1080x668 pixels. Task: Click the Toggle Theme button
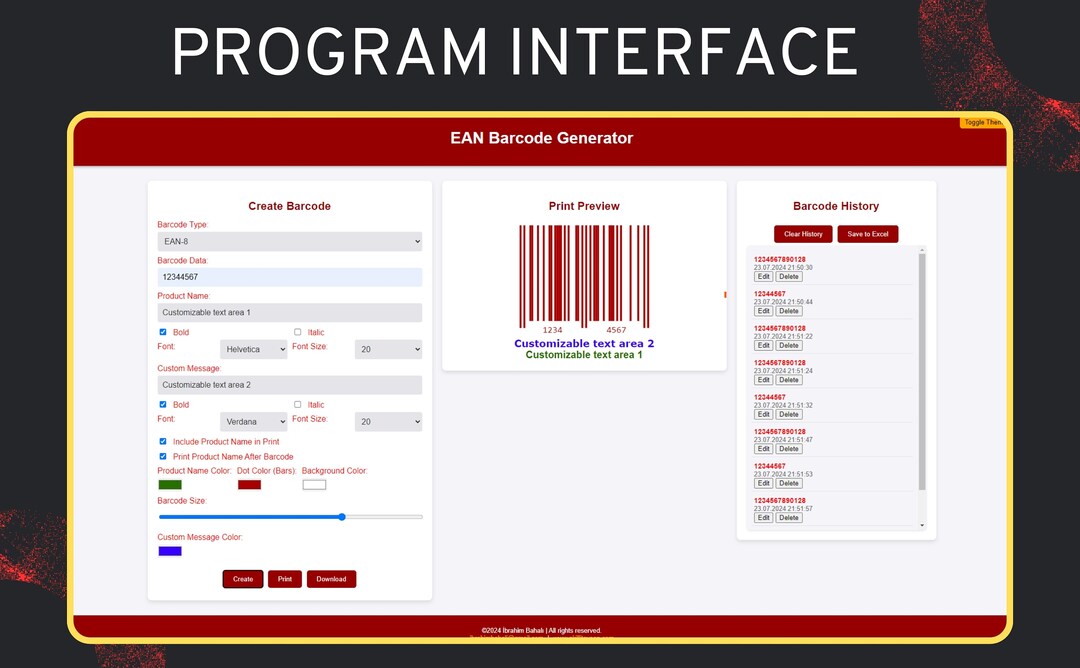(983, 122)
